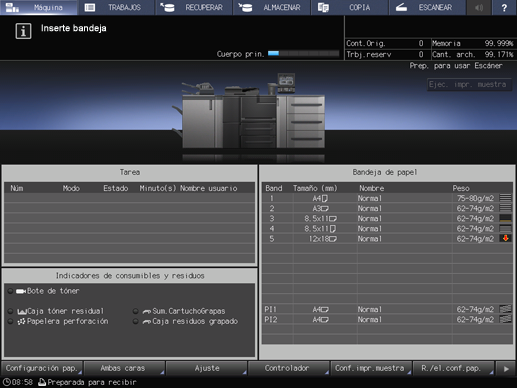The image size is (517, 388).
Task: Click the clock icon in status bar
Action: [x=6, y=382]
